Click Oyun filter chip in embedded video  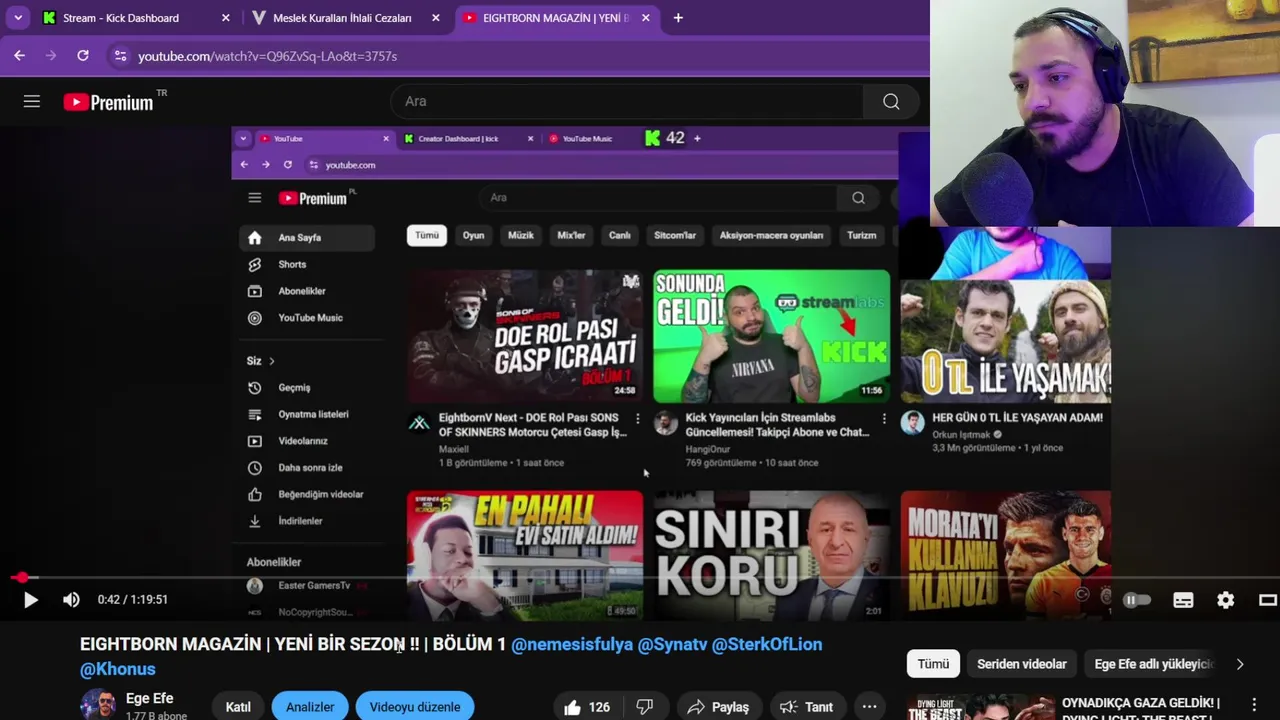(x=473, y=235)
